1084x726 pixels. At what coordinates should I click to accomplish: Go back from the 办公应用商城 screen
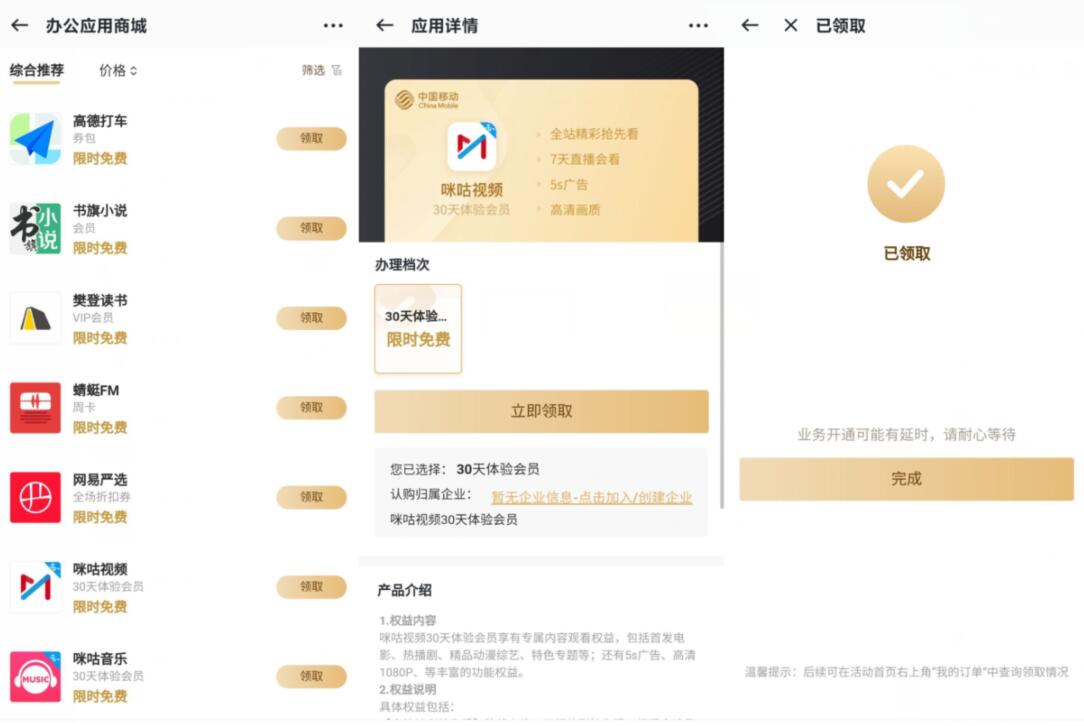click(20, 26)
